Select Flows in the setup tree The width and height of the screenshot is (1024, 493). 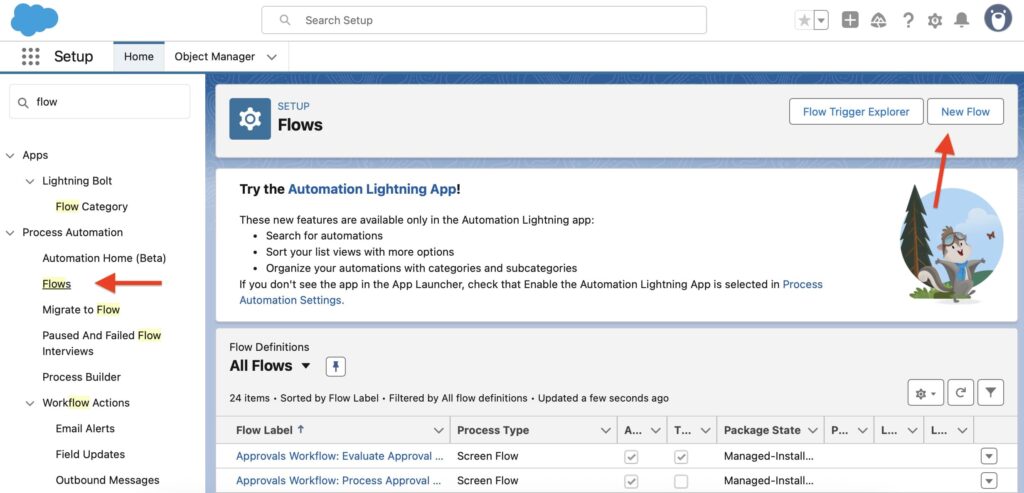tap(57, 284)
